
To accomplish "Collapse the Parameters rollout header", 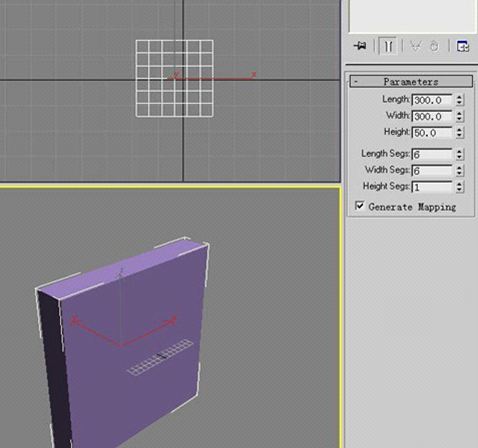I will pyautogui.click(x=411, y=82).
